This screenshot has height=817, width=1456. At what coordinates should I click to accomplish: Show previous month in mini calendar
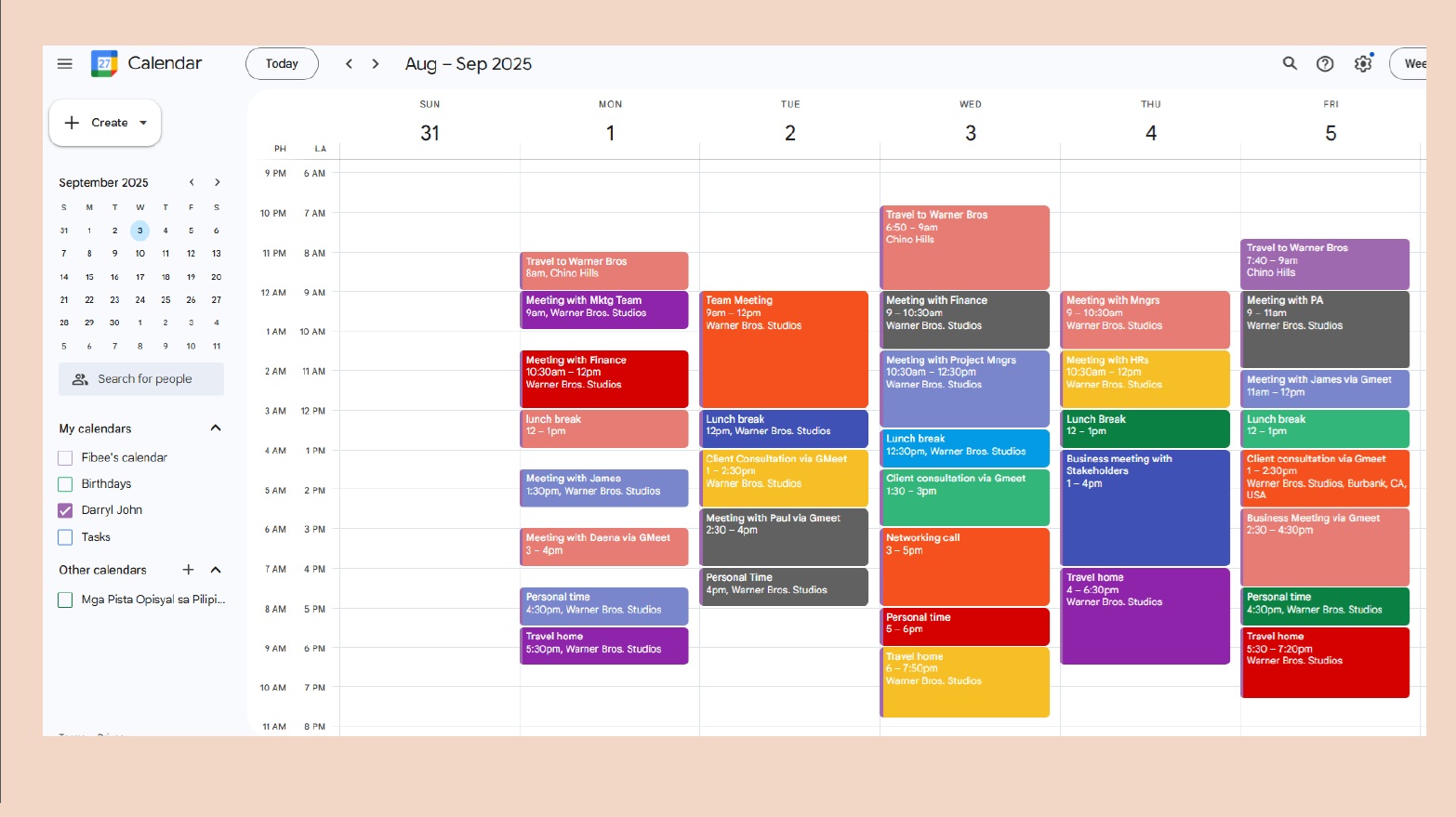click(x=192, y=182)
